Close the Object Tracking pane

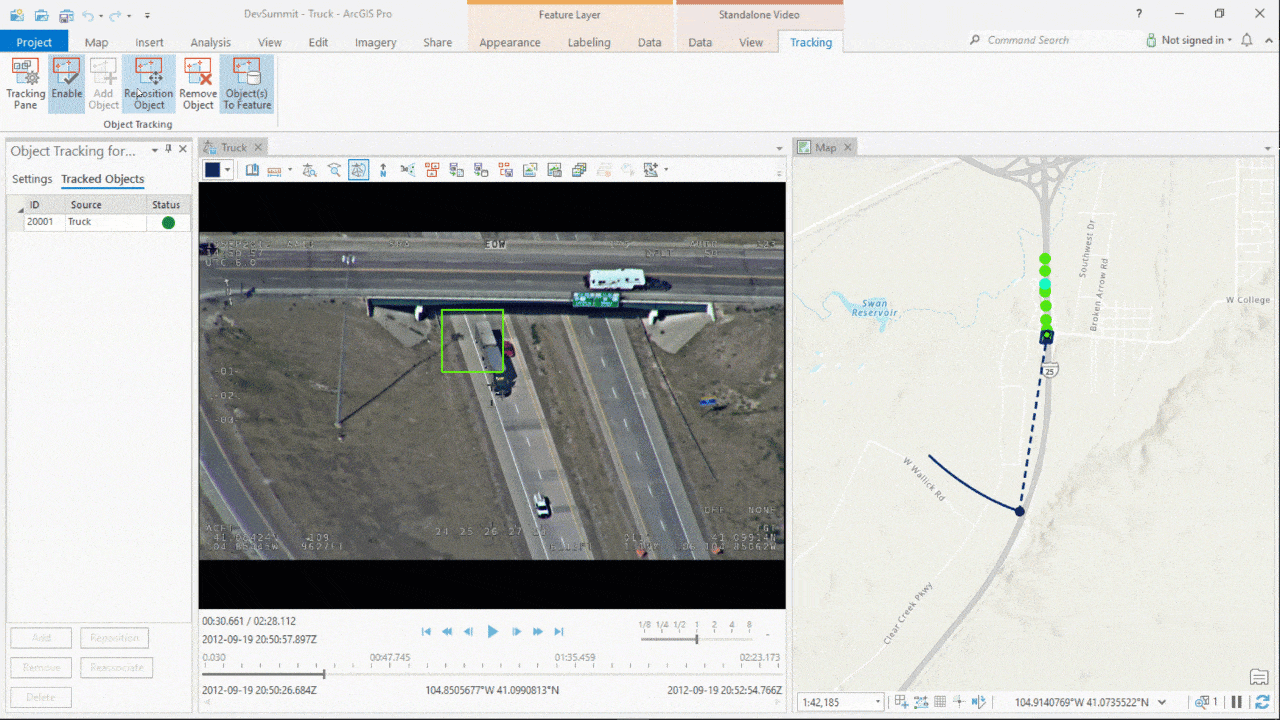[183, 150]
